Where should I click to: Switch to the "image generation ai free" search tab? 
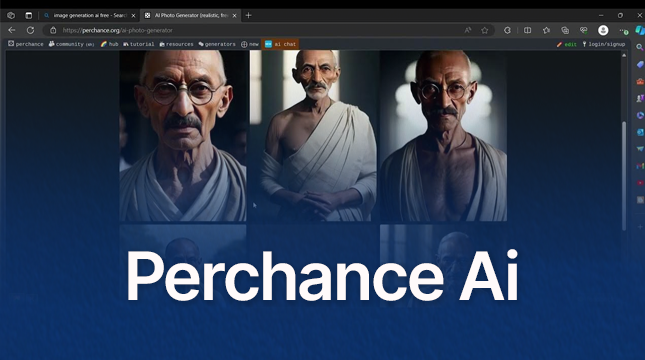(90, 15)
